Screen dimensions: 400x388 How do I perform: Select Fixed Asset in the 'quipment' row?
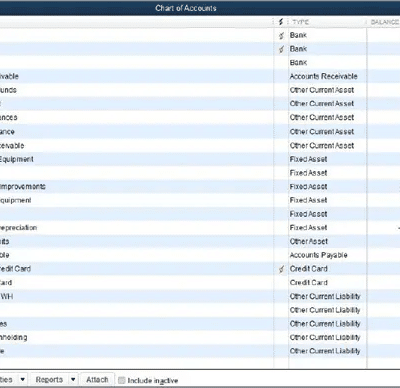[x=308, y=200]
